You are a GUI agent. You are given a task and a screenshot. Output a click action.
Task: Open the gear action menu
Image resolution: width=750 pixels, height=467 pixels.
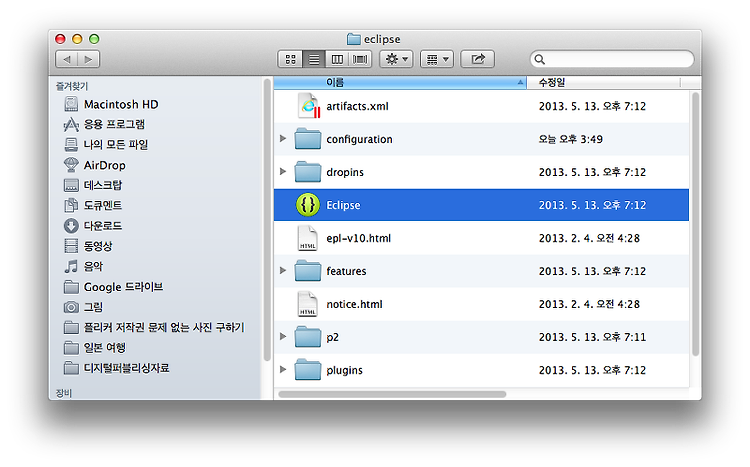(x=396, y=59)
